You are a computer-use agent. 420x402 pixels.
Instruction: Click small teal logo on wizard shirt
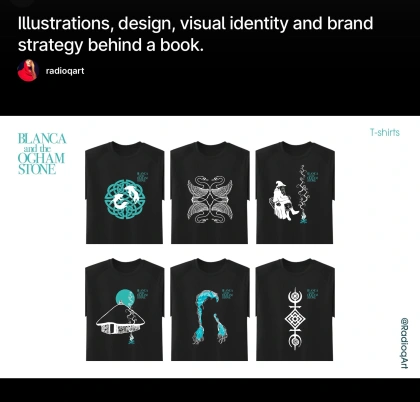point(313,177)
